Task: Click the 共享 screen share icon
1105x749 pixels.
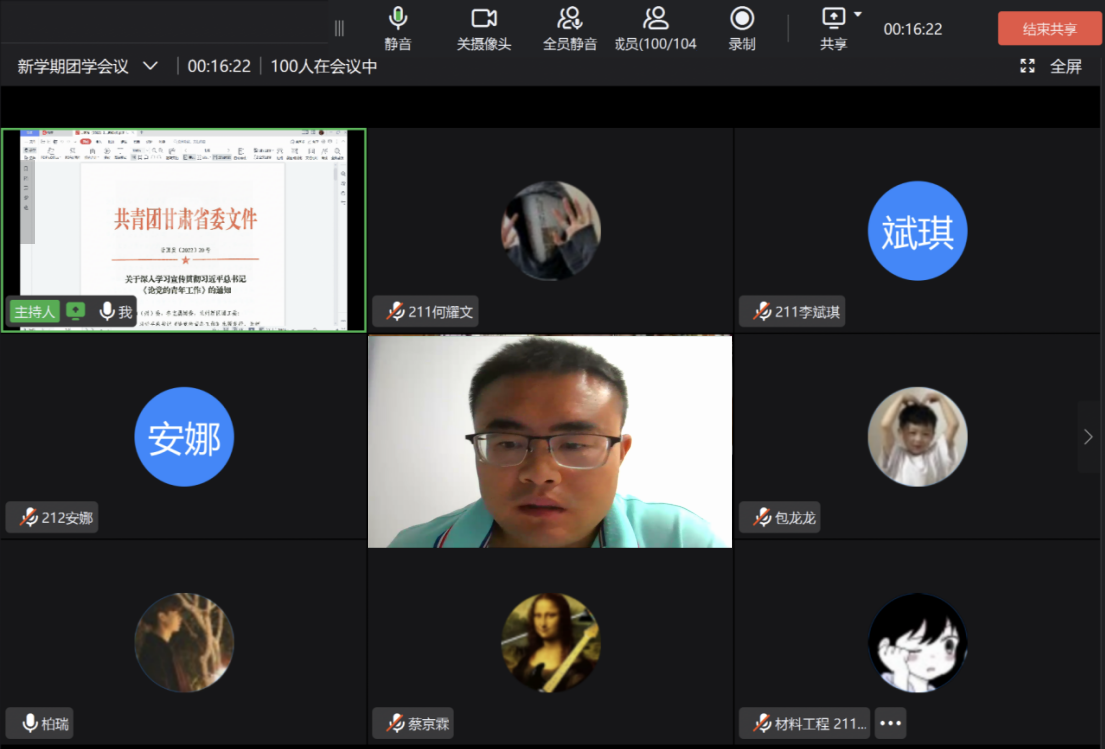Action: (832, 17)
